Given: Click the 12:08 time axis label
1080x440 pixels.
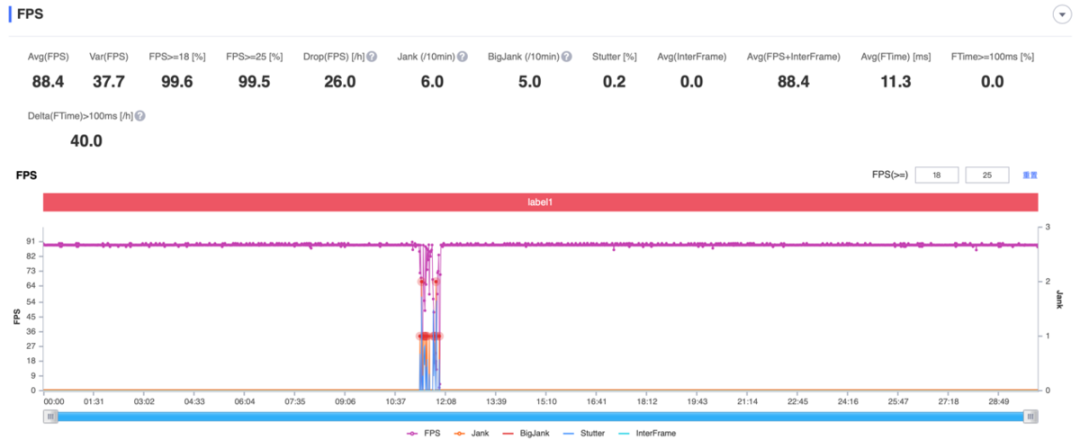Looking at the screenshot, I should pos(446,401).
